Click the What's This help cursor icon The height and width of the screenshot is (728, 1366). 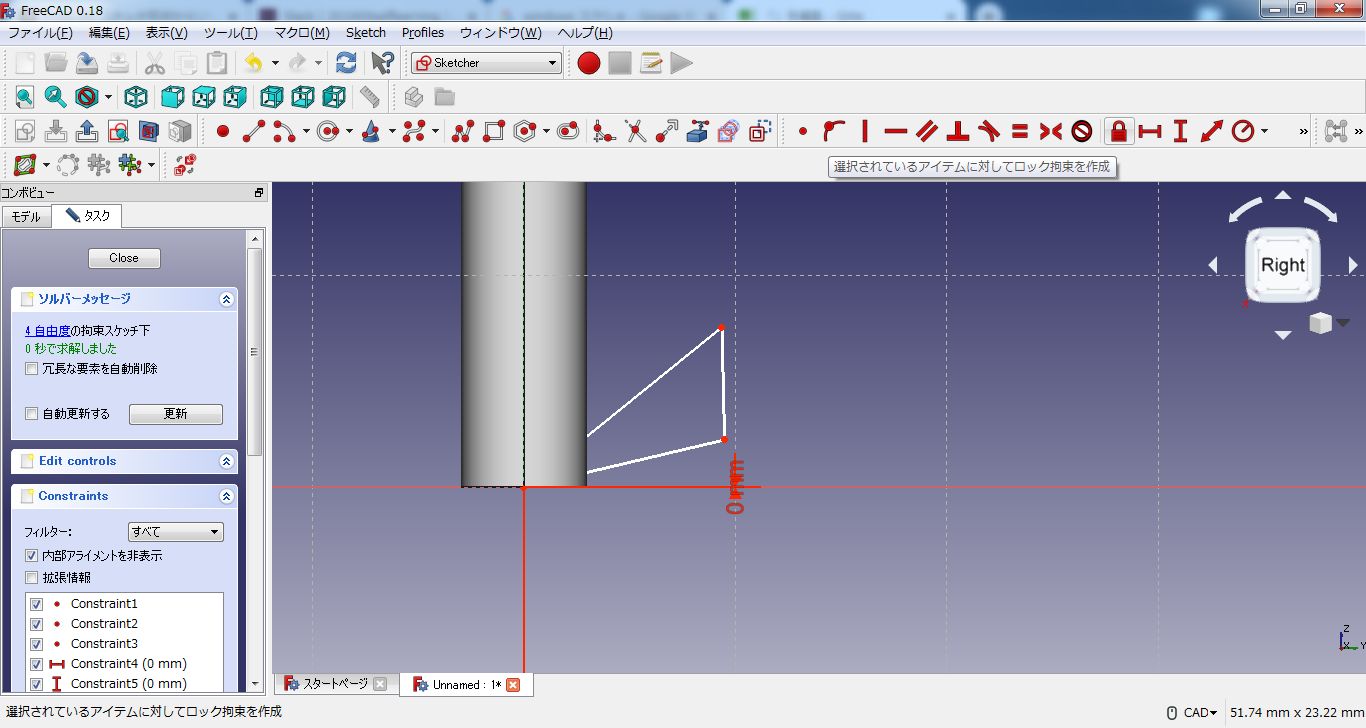coord(382,63)
